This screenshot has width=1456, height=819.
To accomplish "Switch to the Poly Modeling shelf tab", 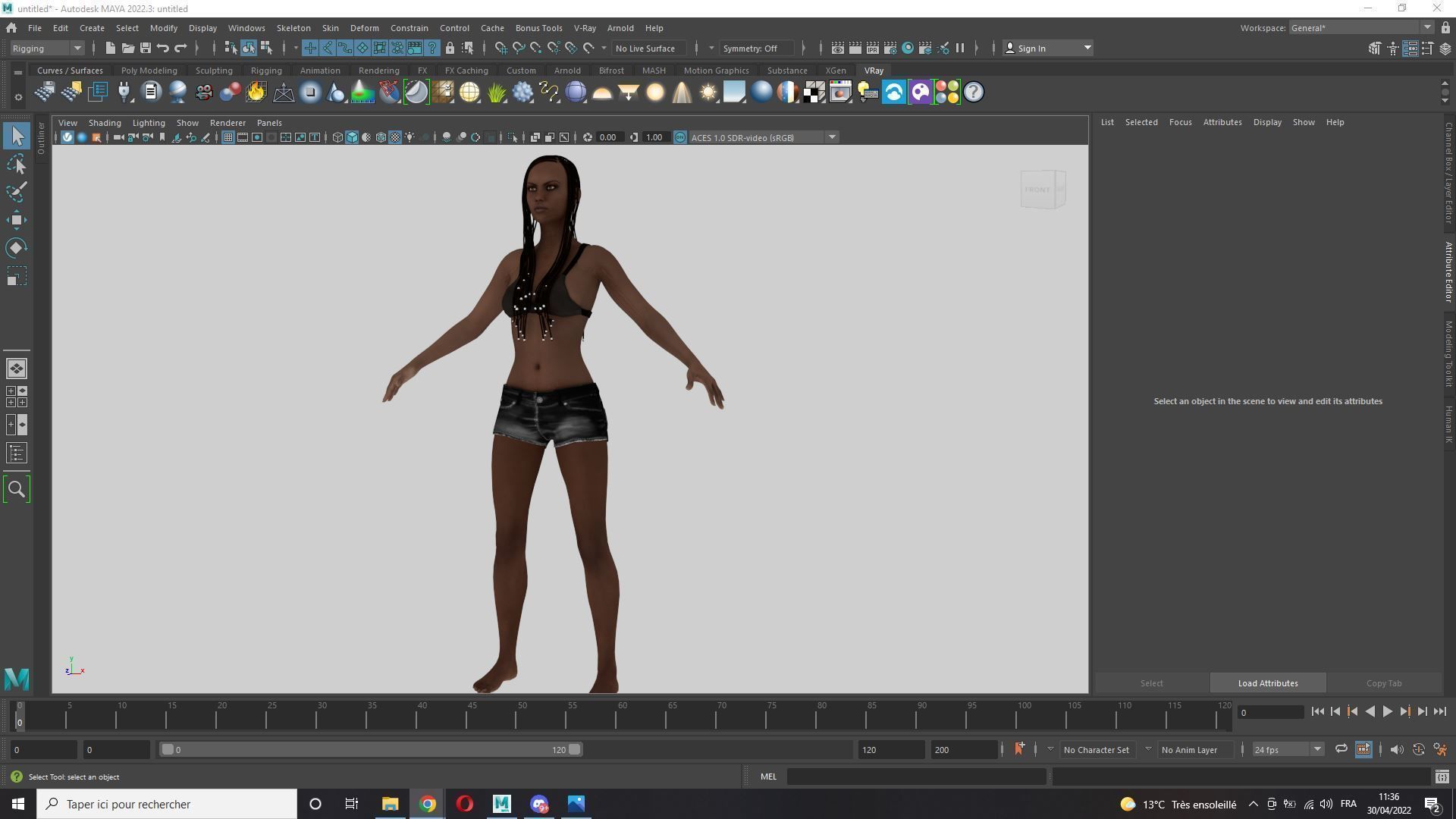I will pos(149,71).
